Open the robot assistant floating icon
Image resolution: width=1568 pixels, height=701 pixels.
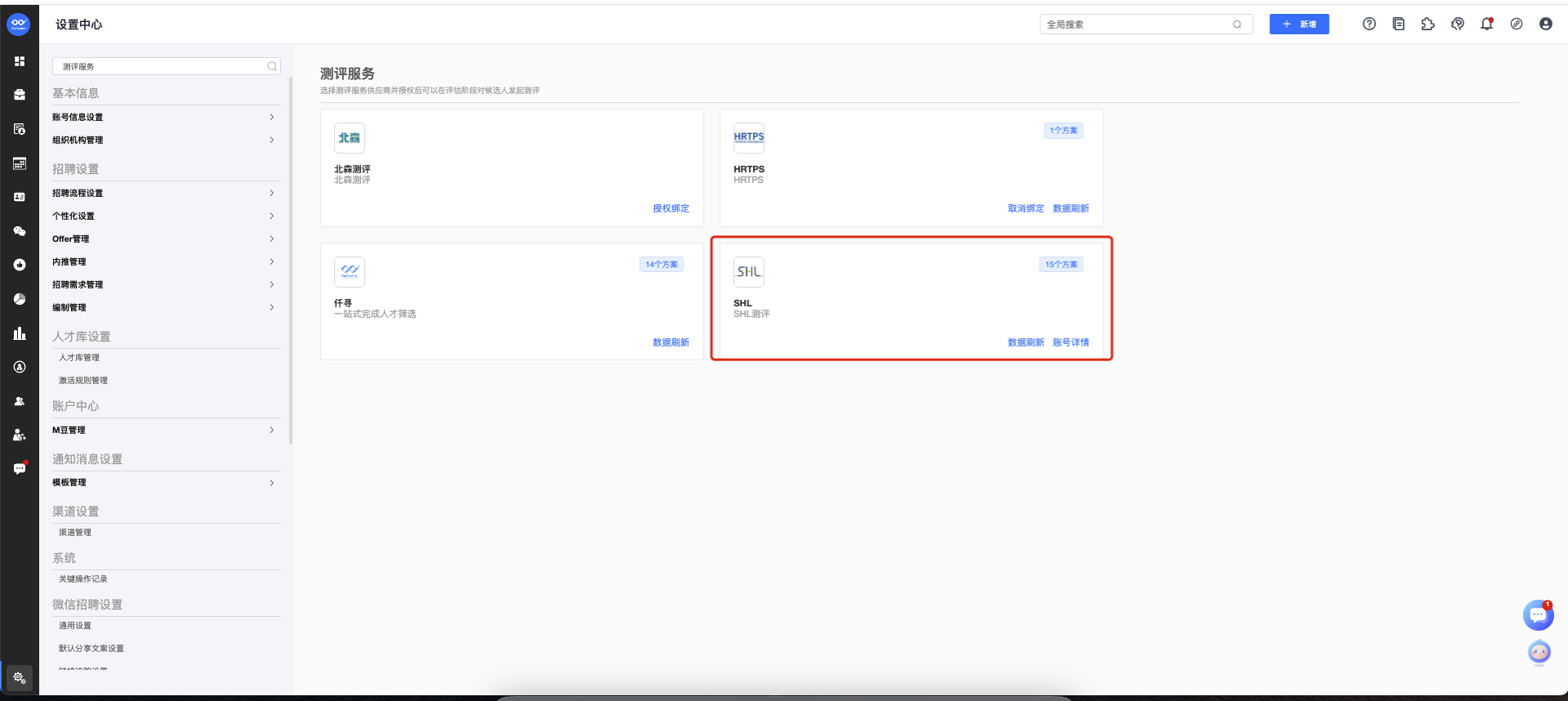pyautogui.click(x=1539, y=652)
